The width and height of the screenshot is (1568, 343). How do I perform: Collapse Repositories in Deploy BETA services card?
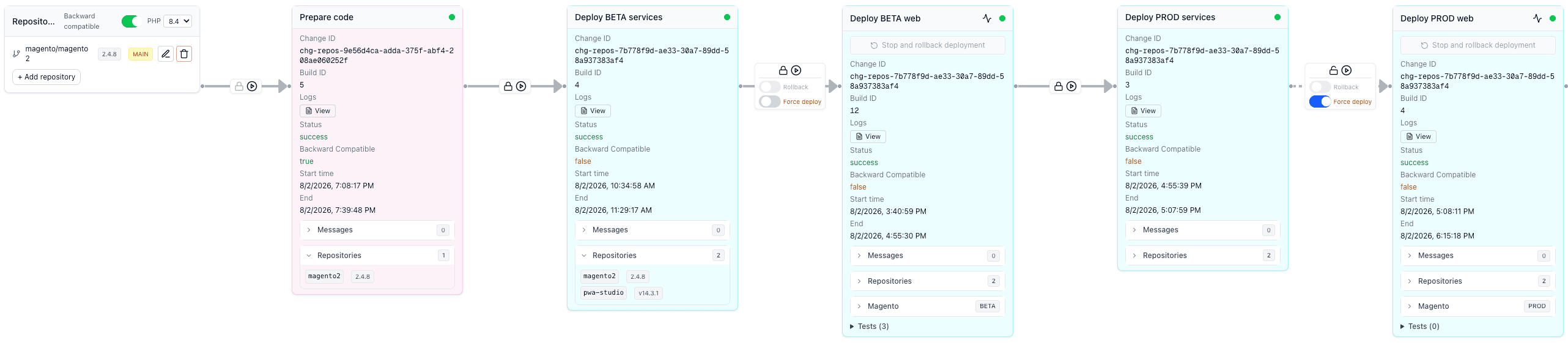(x=653, y=256)
